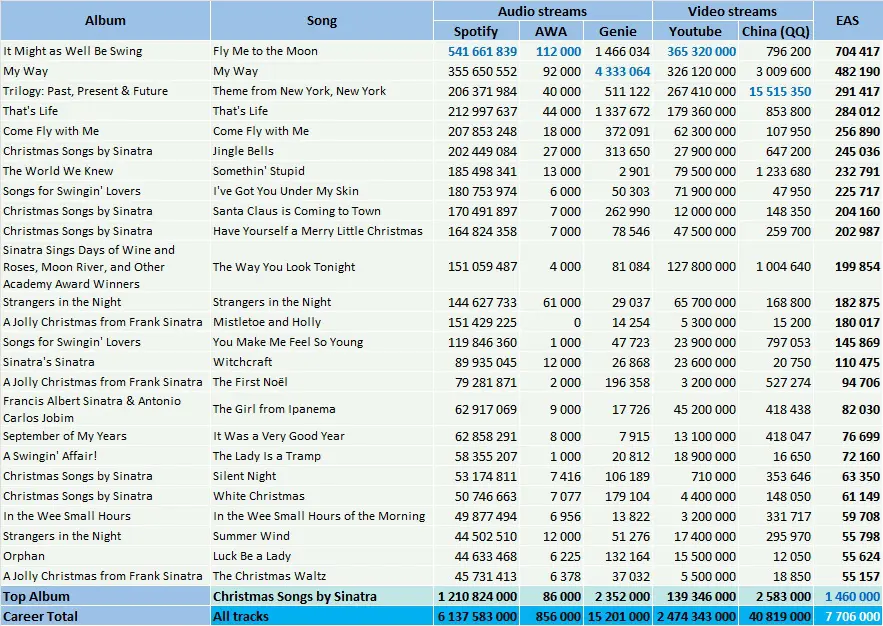Screen dimensions: 883x626
Task: Click the AWA column header
Action: (551, 32)
